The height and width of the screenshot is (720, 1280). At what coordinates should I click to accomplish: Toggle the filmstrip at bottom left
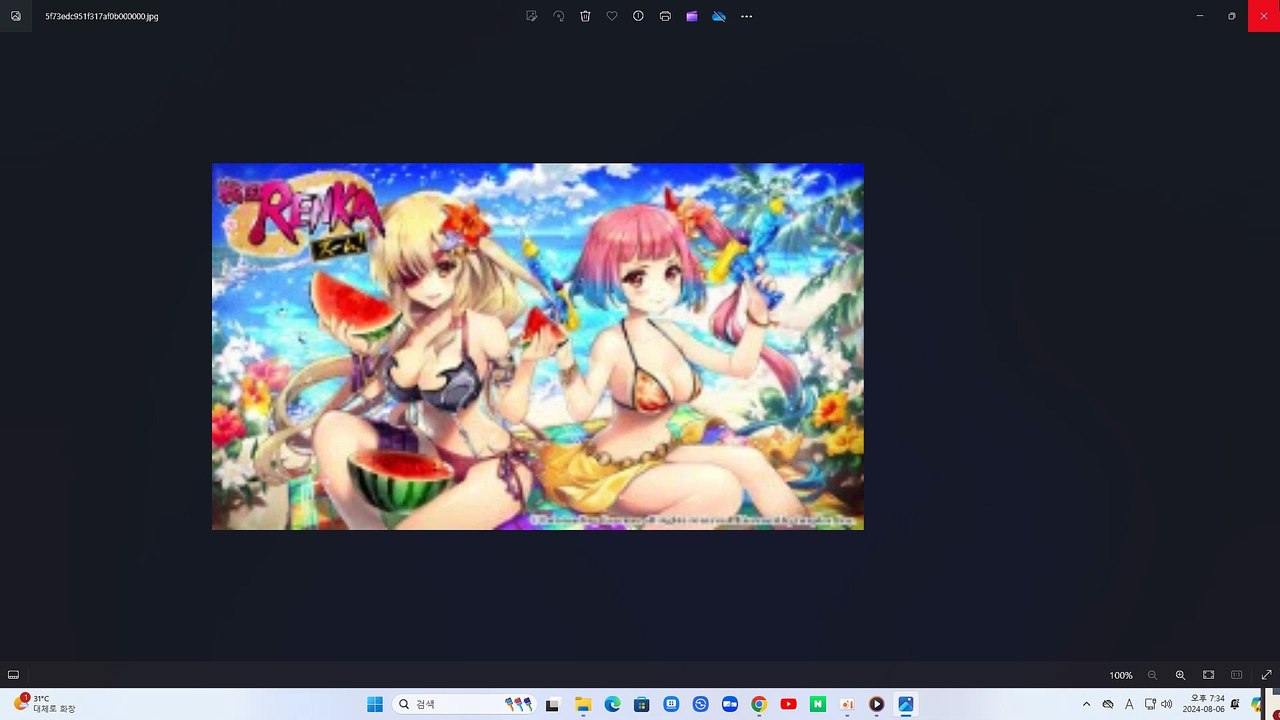pos(13,675)
